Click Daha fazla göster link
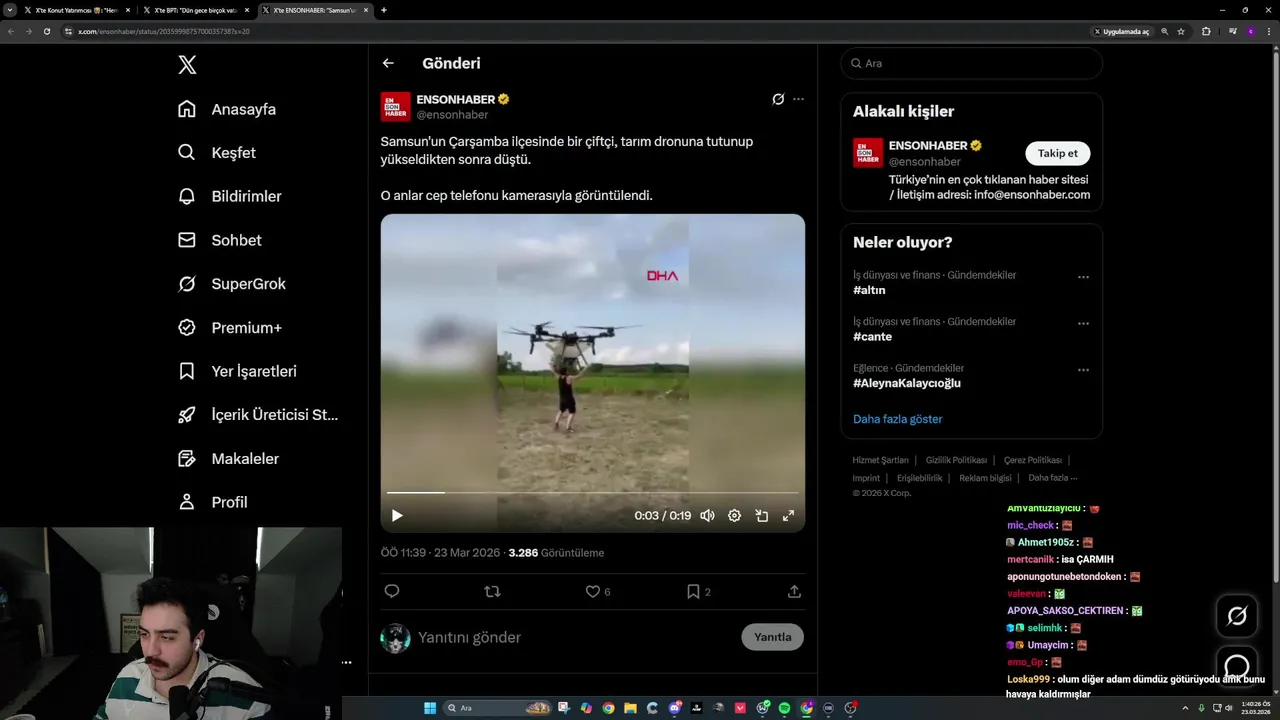1280x720 pixels. (897, 419)
